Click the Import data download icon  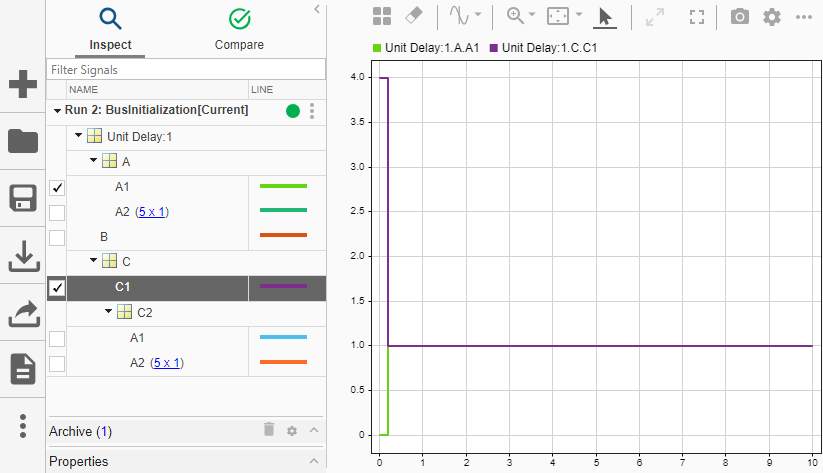pos(24,256)
